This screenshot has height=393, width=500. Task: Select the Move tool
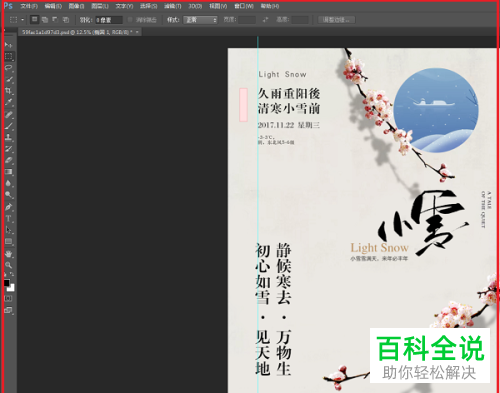[9, 45]
